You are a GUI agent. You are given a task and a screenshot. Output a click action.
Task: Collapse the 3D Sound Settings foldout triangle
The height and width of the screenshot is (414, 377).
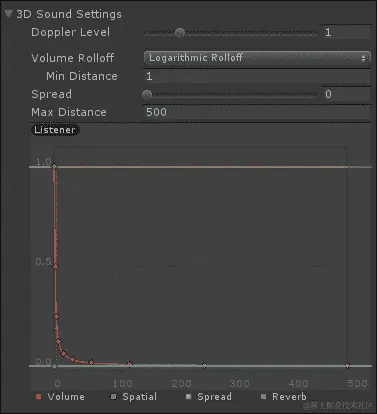click(x=8, y=14)
